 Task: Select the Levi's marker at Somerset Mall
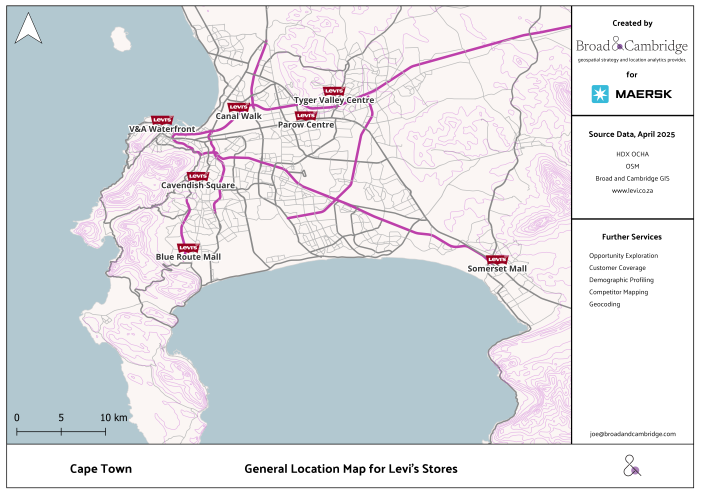coord(497,259)
